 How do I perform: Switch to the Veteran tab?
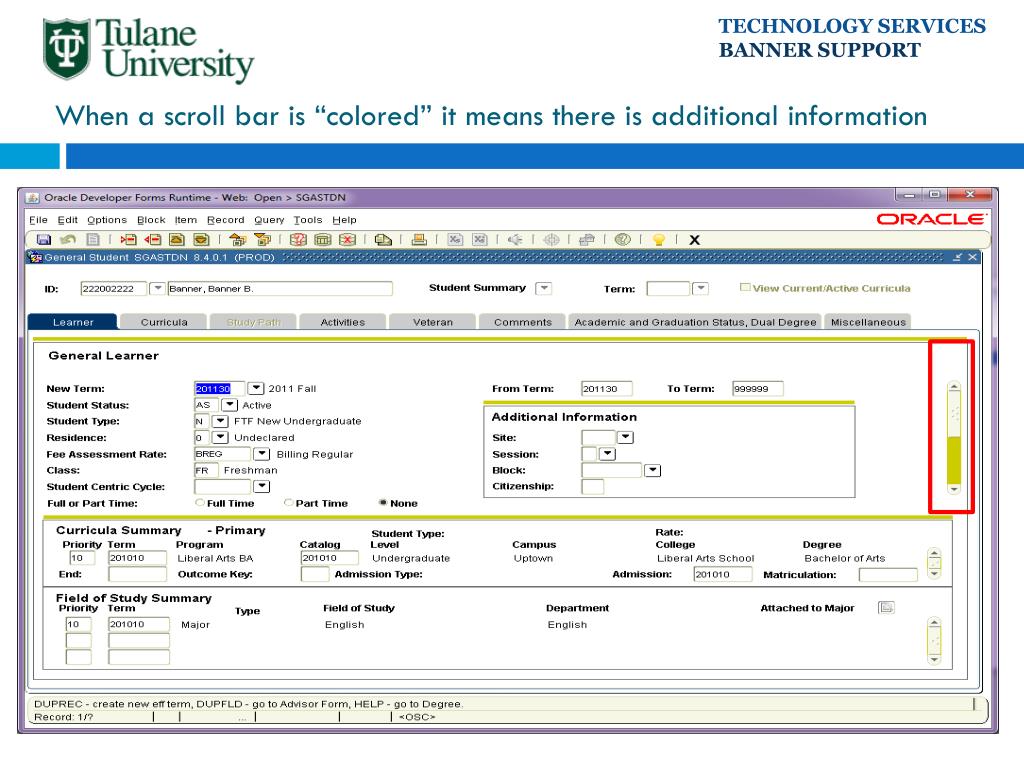click(x=434, y=322)
